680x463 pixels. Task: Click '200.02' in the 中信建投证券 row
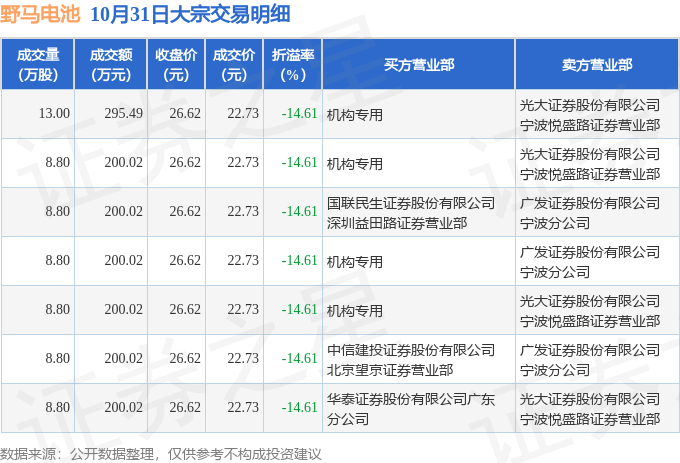click(x=123, y=359)
